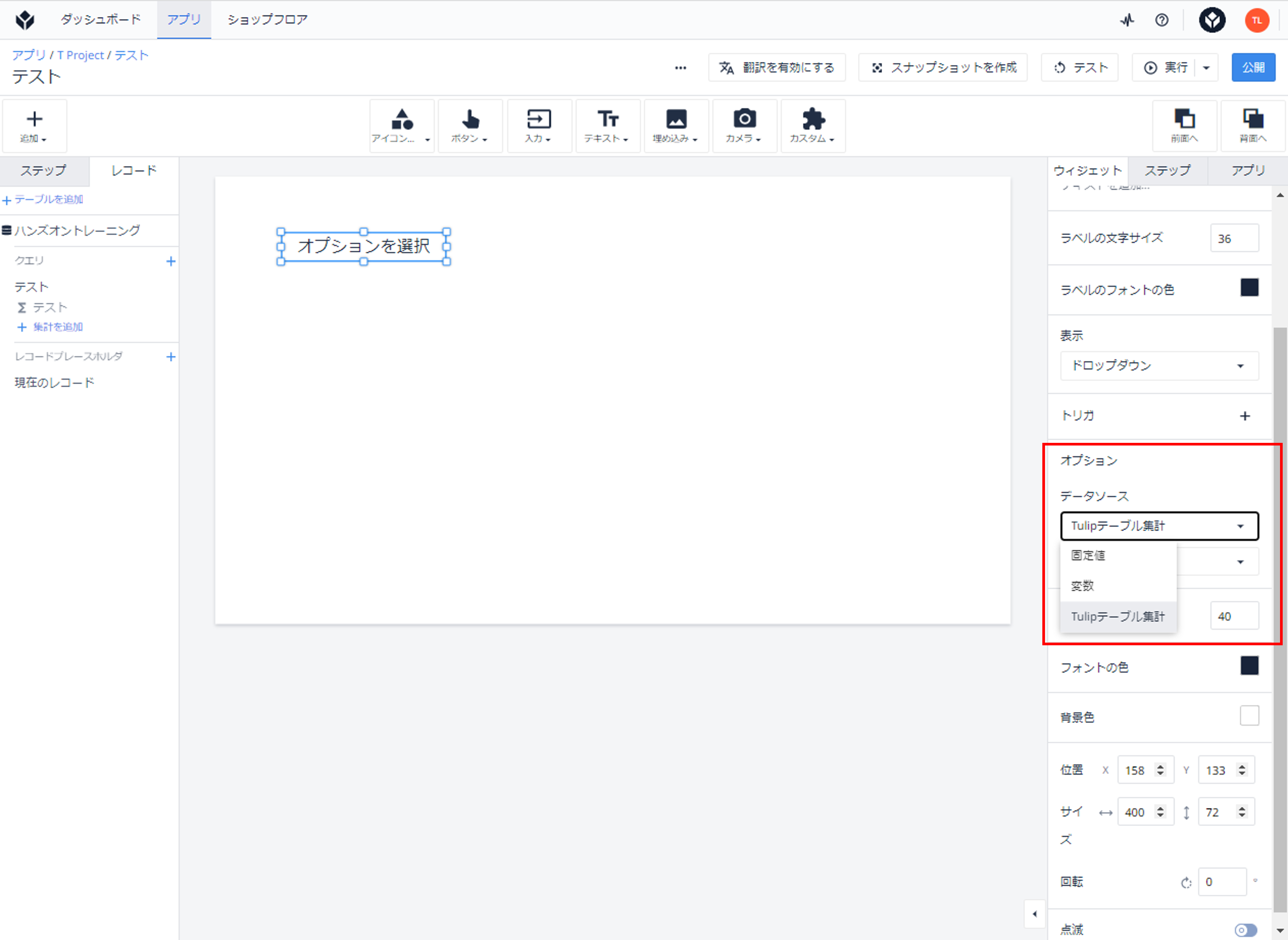
Task: Open the カメラ widget menu
Action: [x=744, y=126]
